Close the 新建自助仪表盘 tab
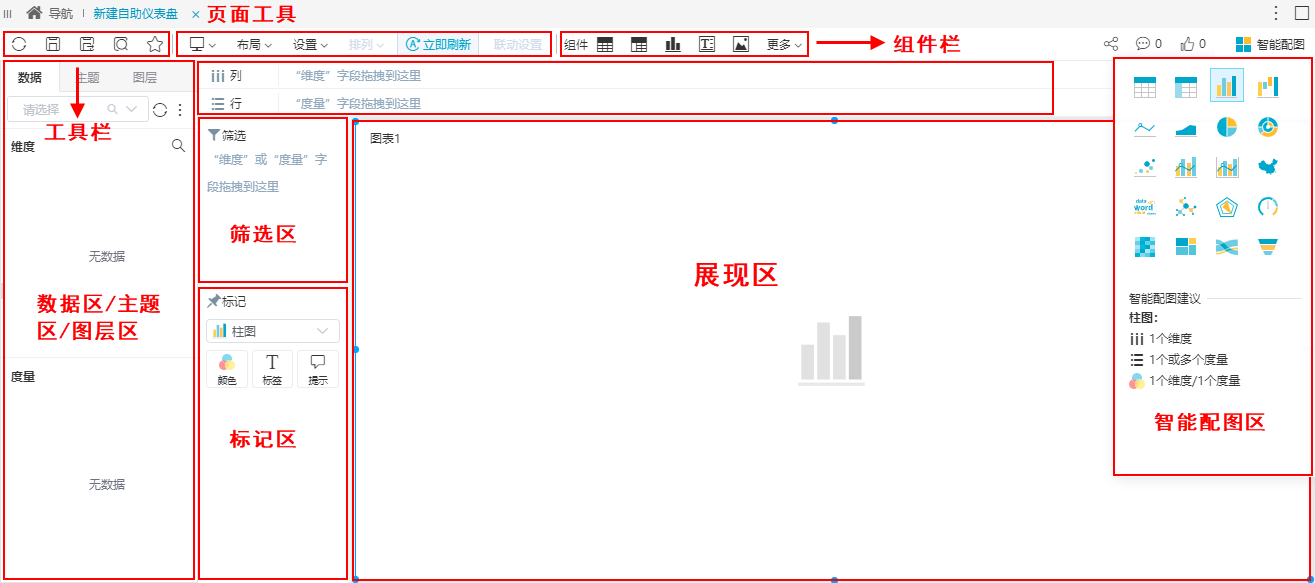This screenshot has height=583, width=1315. tap(196, 14)
